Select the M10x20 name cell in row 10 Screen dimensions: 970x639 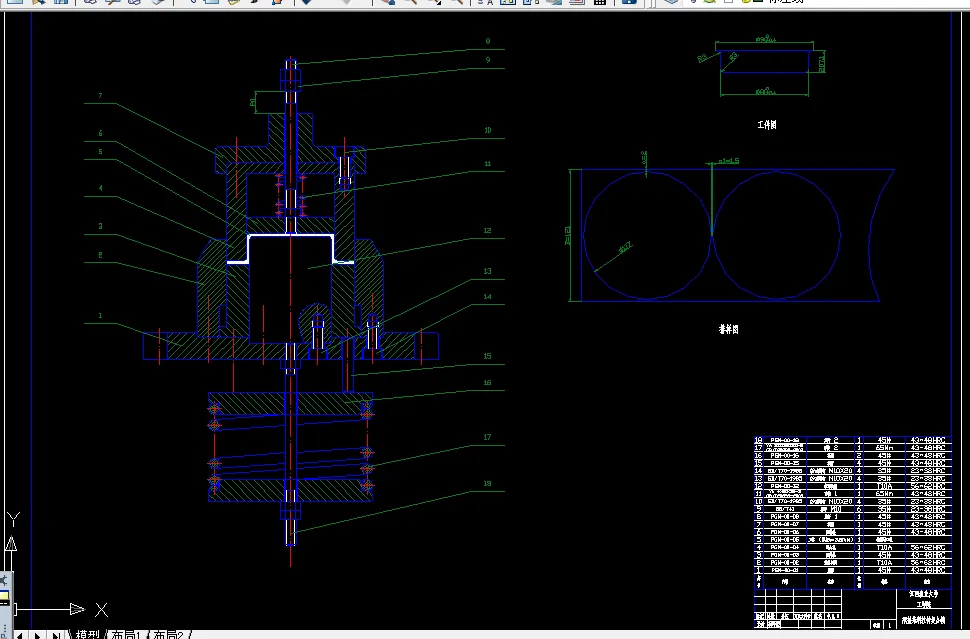coord(830,502)
